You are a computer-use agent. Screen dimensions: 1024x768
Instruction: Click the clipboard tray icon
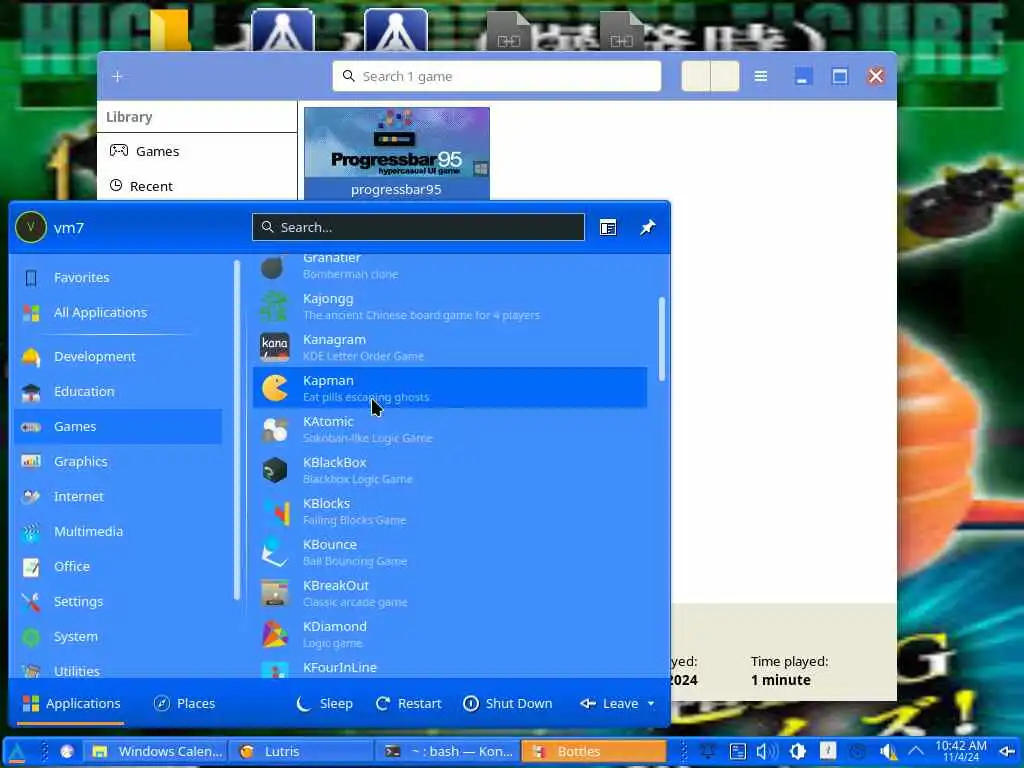pyautogui.click(x=737, y=752)
